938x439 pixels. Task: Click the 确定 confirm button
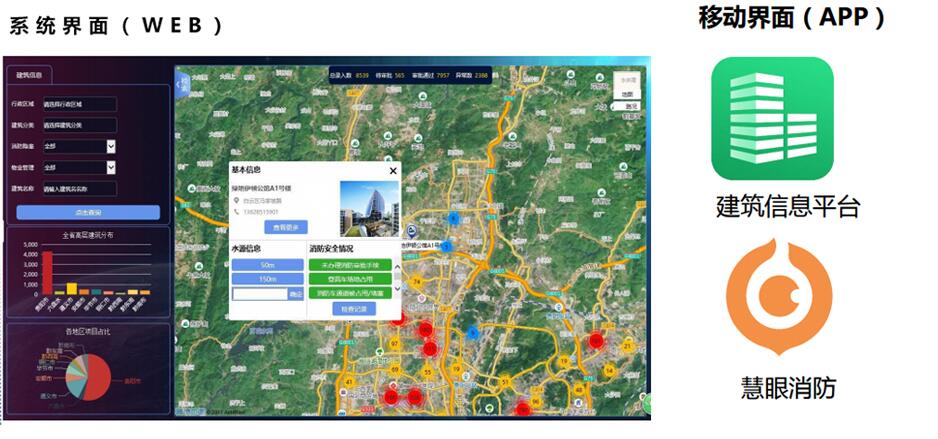[x=296, y=294]
